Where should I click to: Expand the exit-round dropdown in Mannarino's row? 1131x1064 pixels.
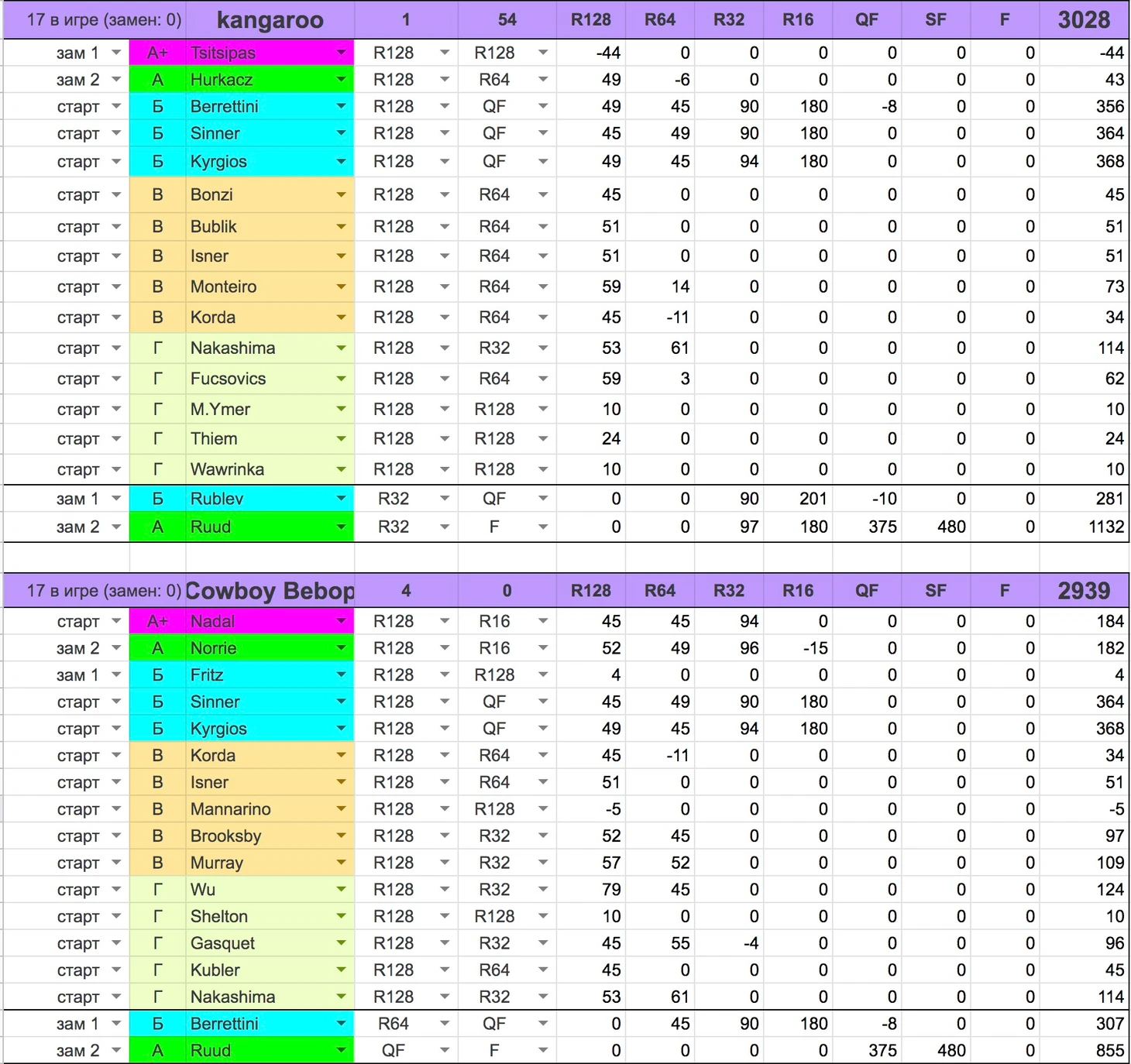coord(543,809)
